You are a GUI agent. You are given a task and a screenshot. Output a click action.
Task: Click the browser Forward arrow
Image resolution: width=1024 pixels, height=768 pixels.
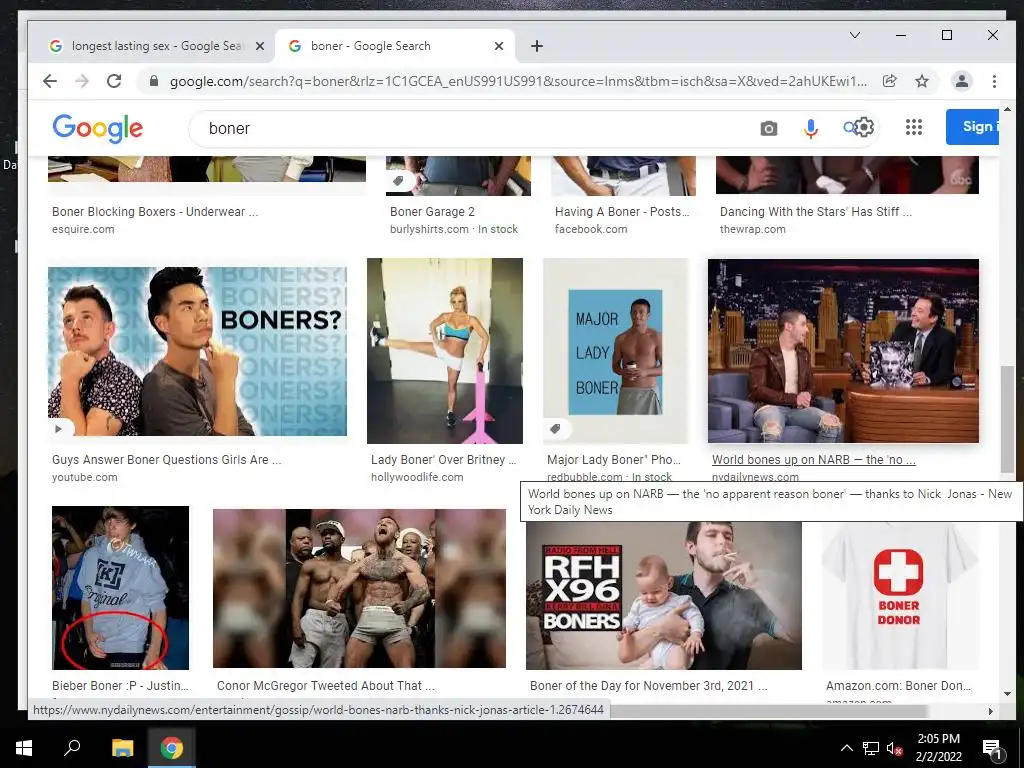tap(82, 81)
